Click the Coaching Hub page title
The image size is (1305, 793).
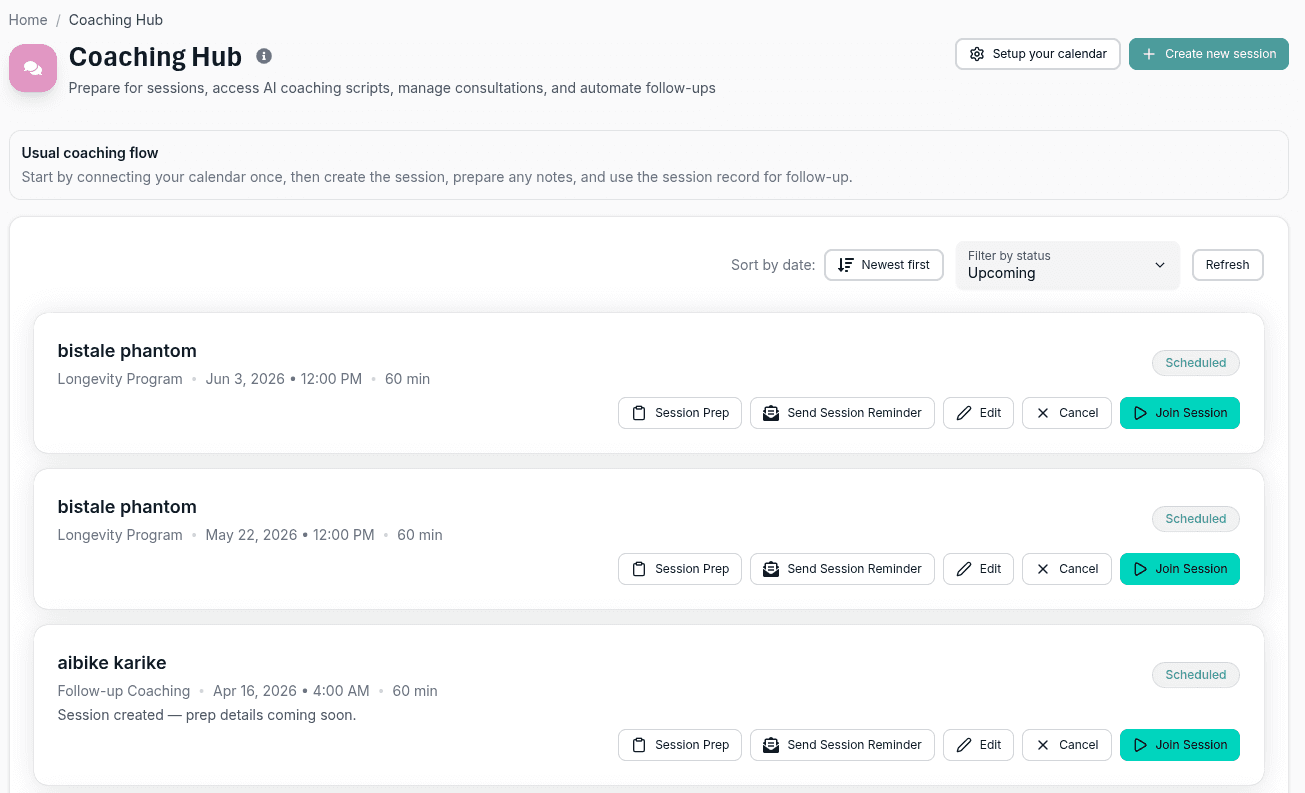click(x=155, y=57)
